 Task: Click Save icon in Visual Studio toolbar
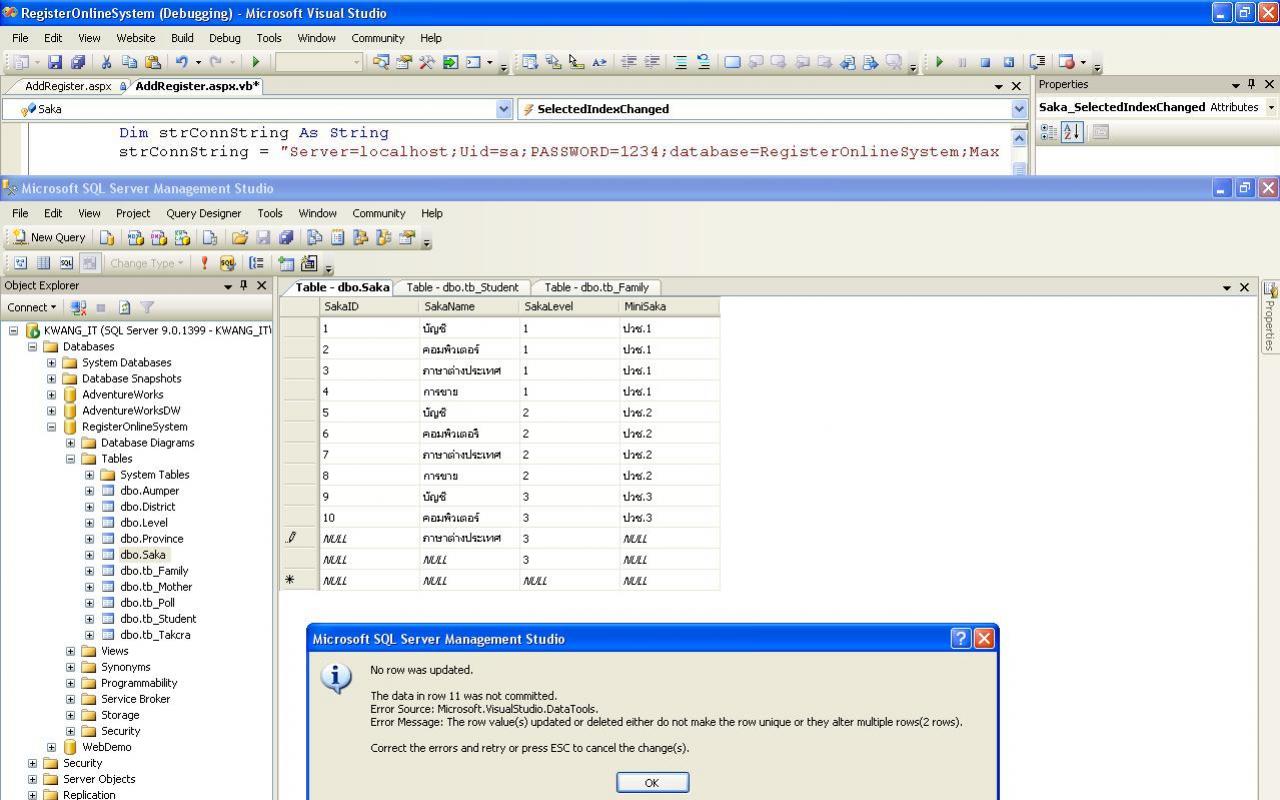pos(55,62)
